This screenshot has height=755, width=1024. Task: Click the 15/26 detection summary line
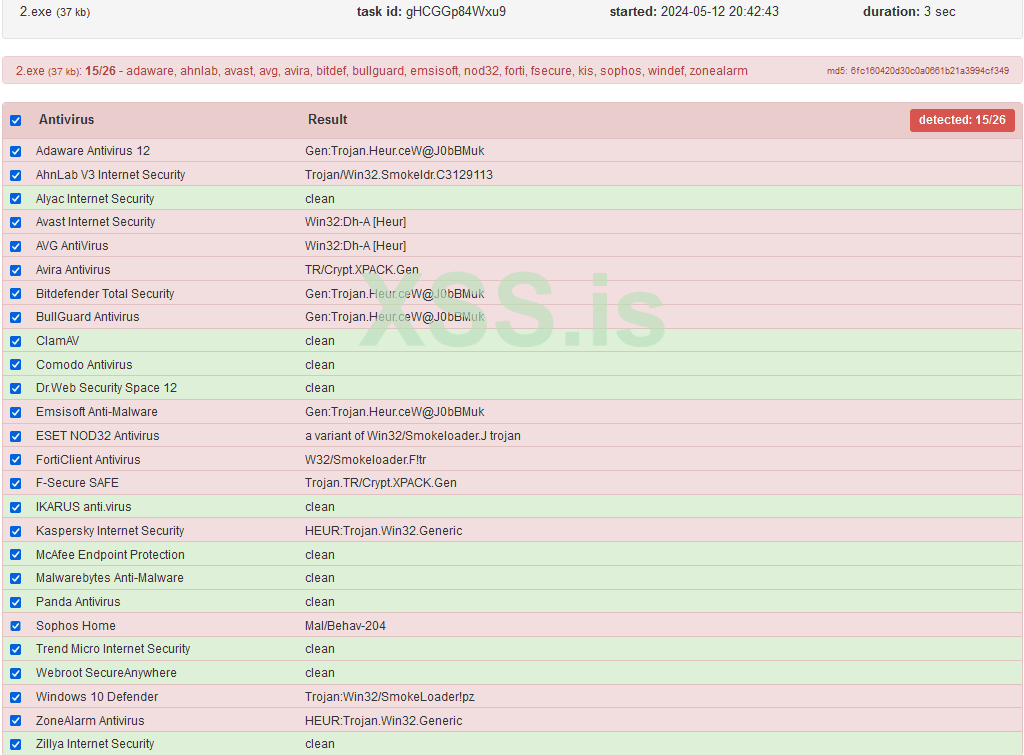pos(381,71)
